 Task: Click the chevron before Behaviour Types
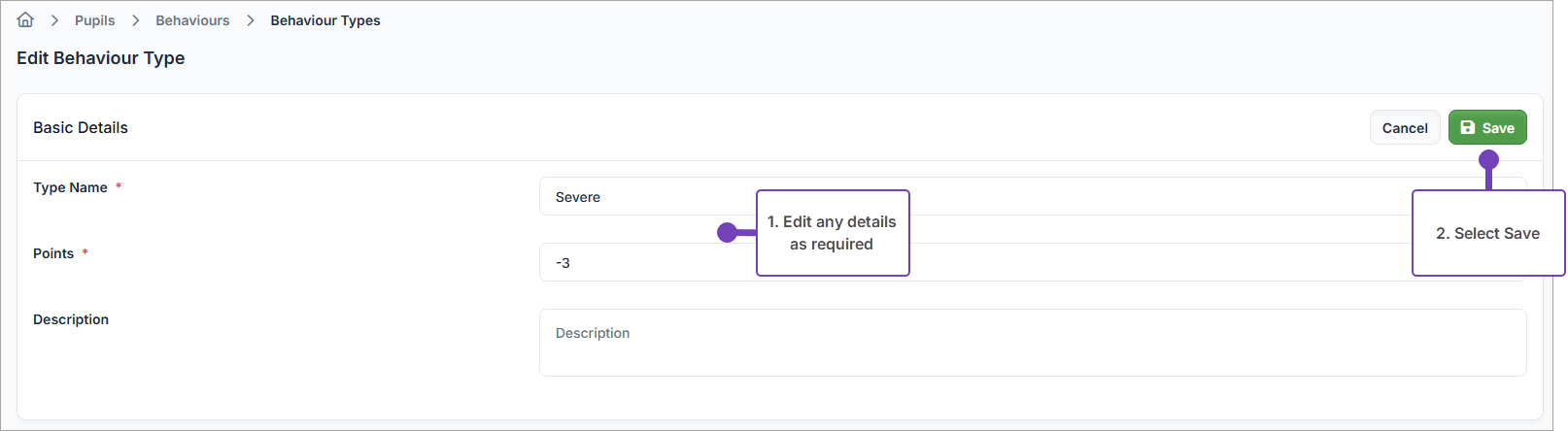point(250,20)
